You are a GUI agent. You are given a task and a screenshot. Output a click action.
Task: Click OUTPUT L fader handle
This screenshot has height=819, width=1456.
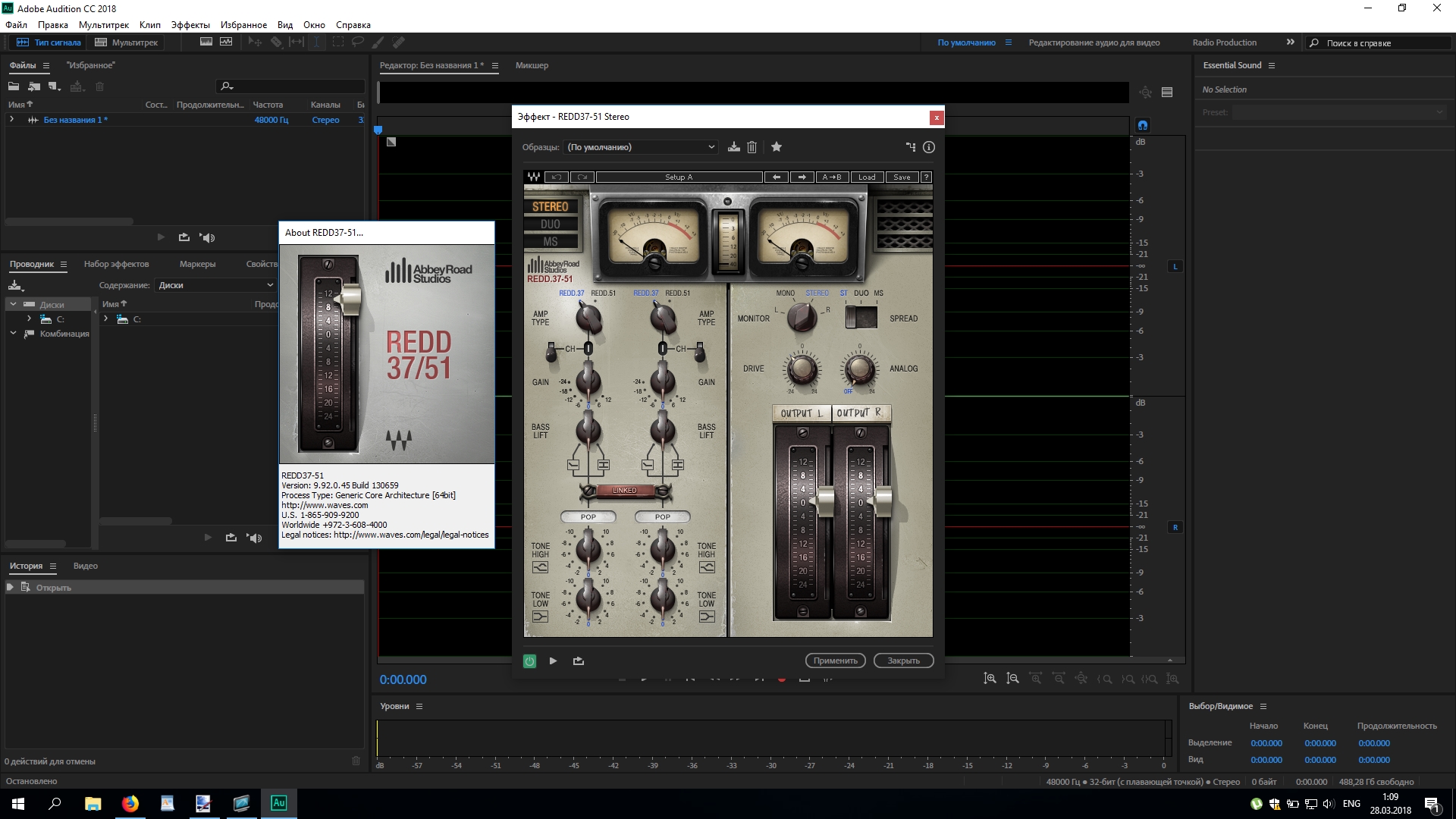click(825, 500)
